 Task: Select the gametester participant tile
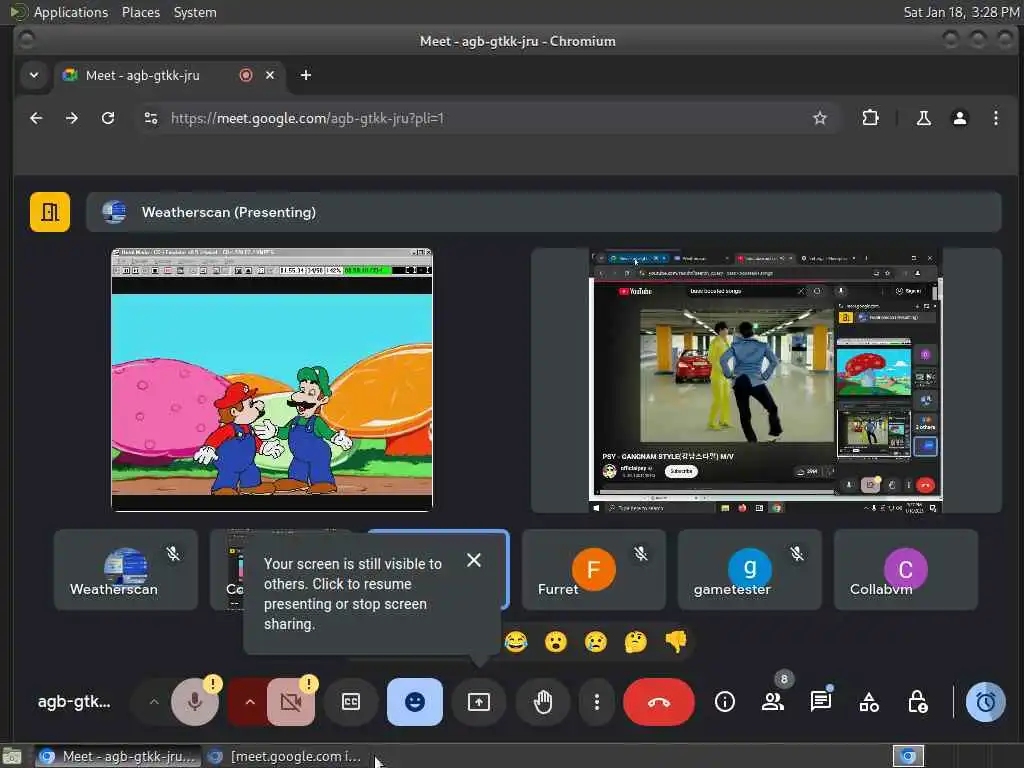pos(750,570)
